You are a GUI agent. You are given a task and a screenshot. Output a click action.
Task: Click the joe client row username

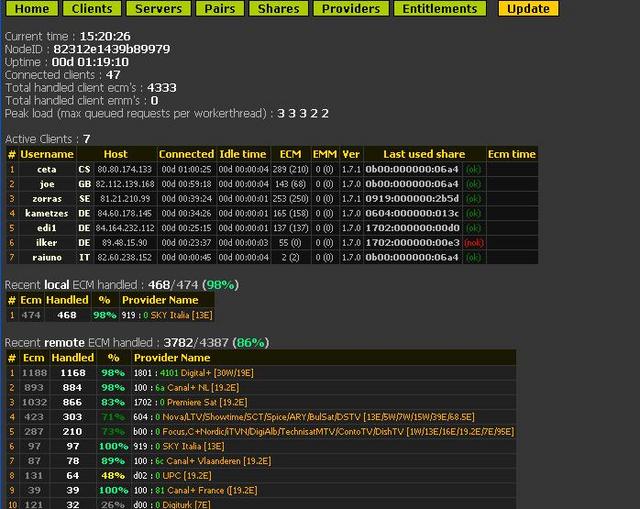46,184
